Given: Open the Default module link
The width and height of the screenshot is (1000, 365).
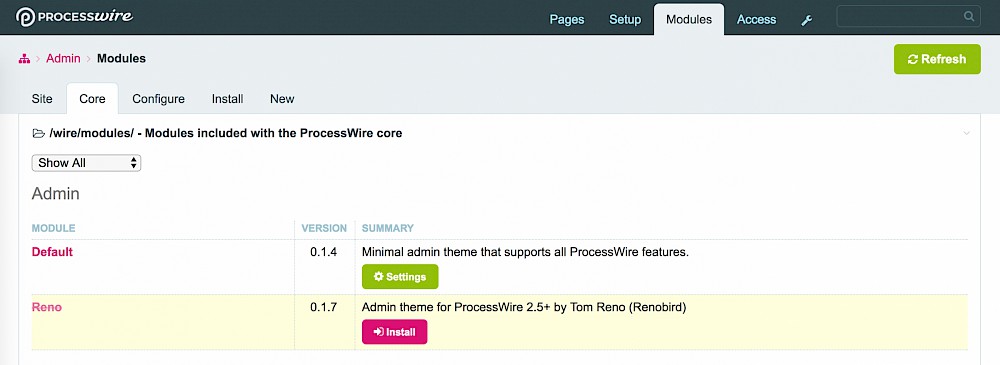Looking at the screenshot, I should click(x=52, y=252).
